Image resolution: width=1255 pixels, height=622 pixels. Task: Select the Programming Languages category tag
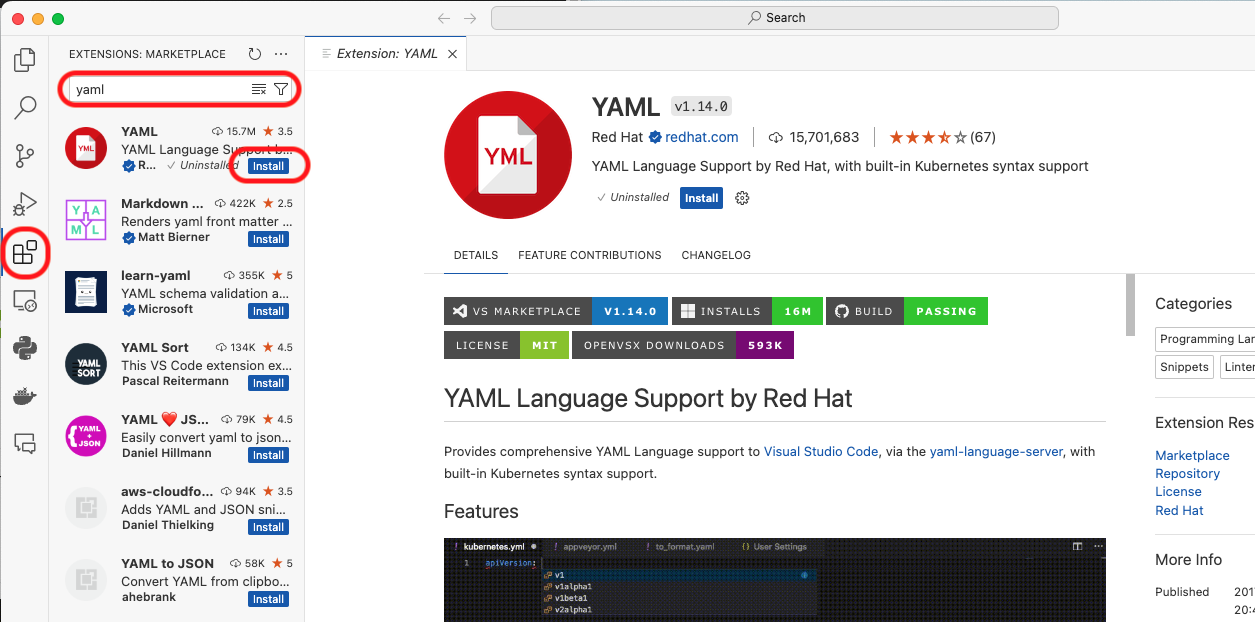click(x=1205, y=339)
